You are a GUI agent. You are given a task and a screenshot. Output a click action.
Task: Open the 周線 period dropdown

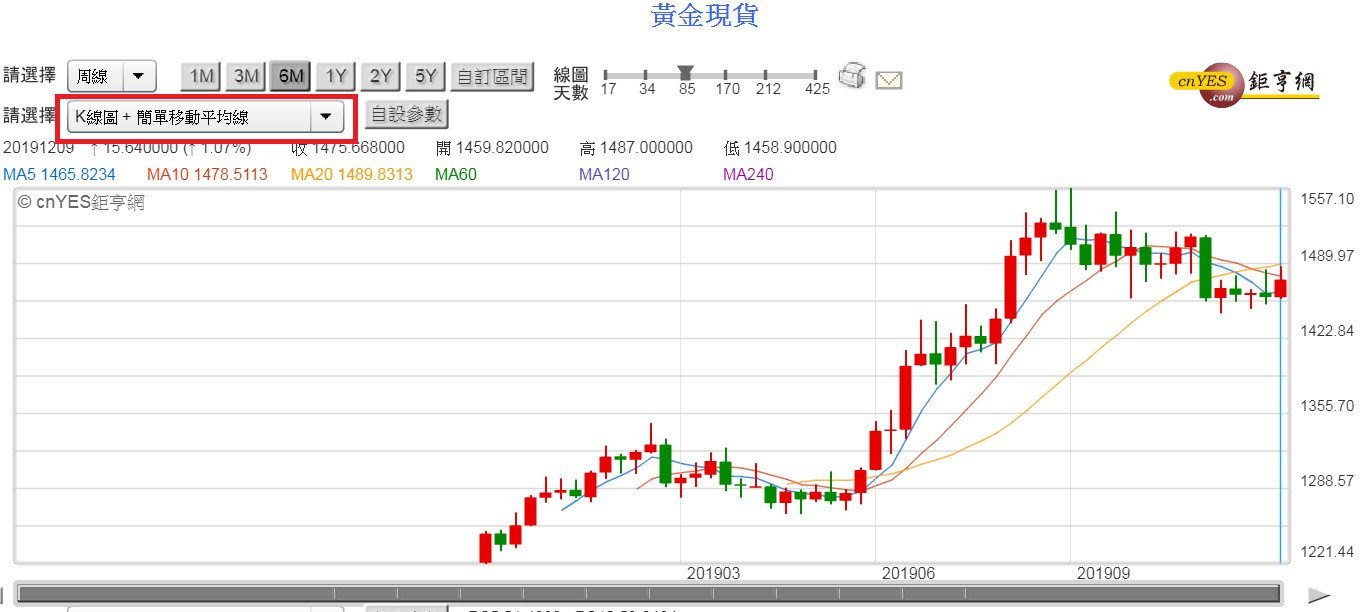112,76
